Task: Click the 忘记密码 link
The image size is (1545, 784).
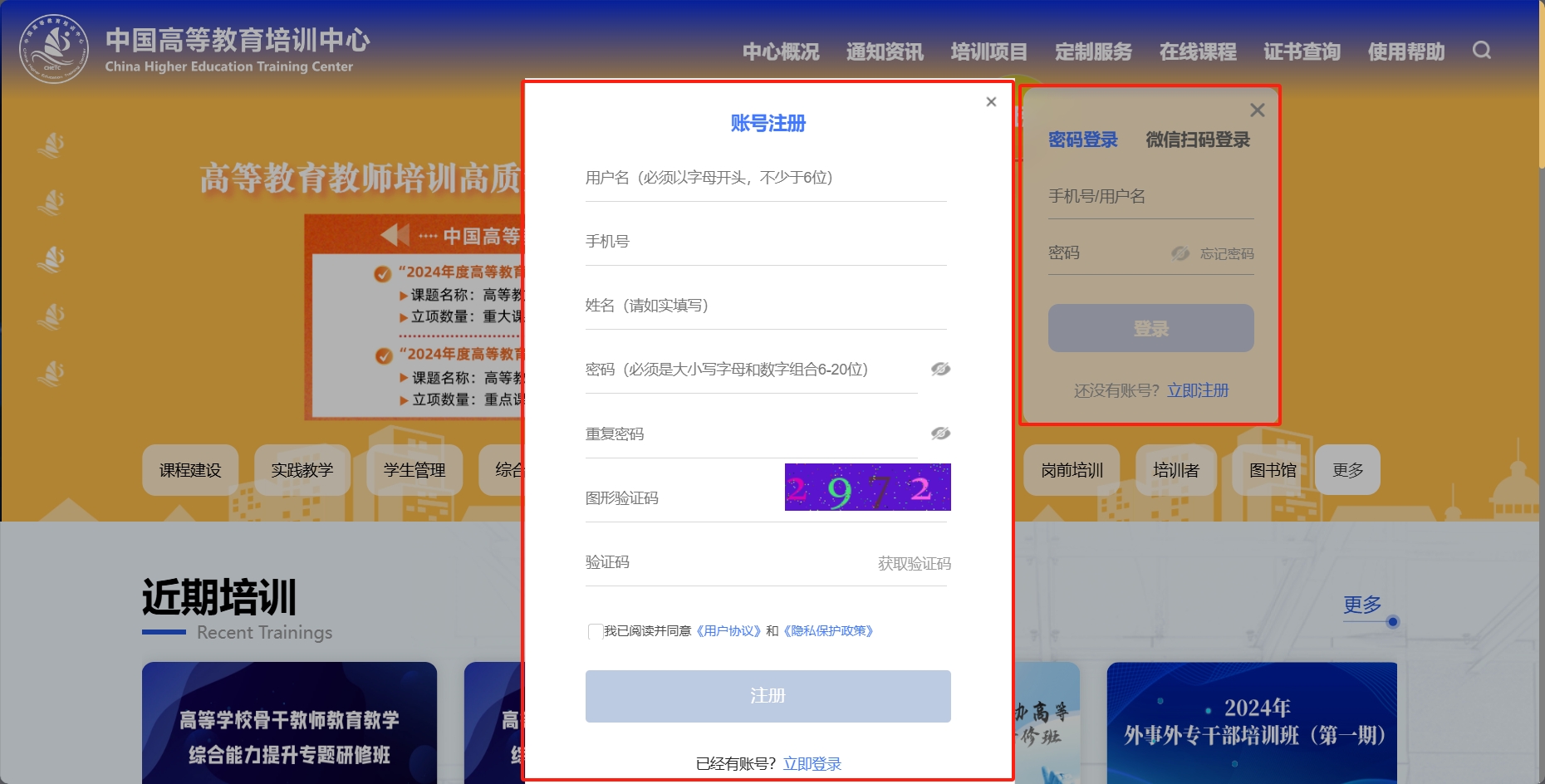Action: pyautogui.click(x=1229, y=253)
